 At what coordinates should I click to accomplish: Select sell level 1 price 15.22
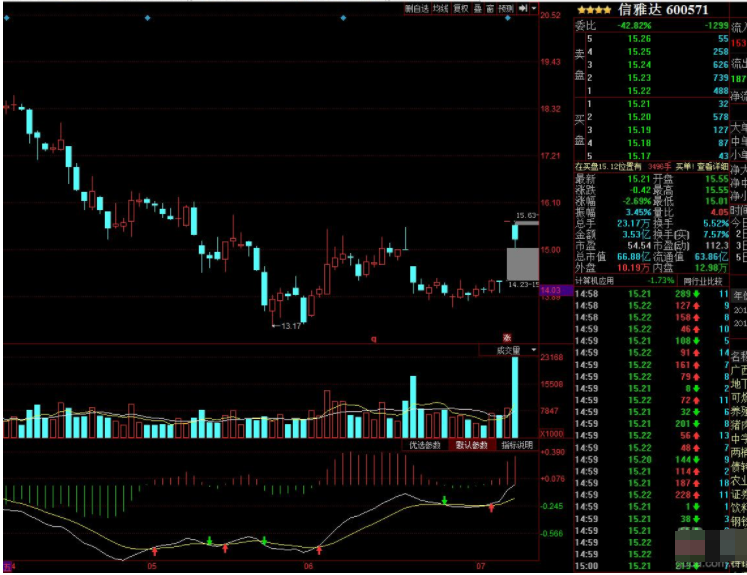[639, 91]
